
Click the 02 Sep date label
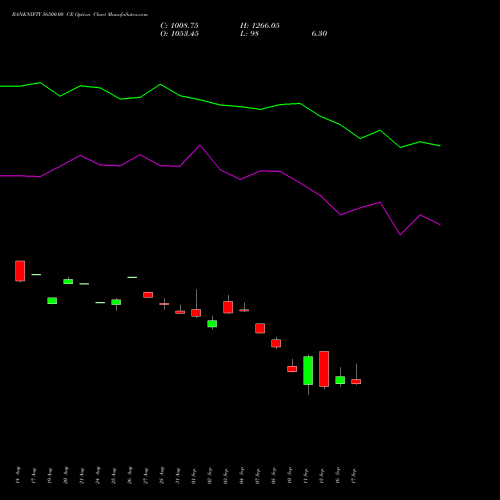pyautogui.click(x=210, y=475)
